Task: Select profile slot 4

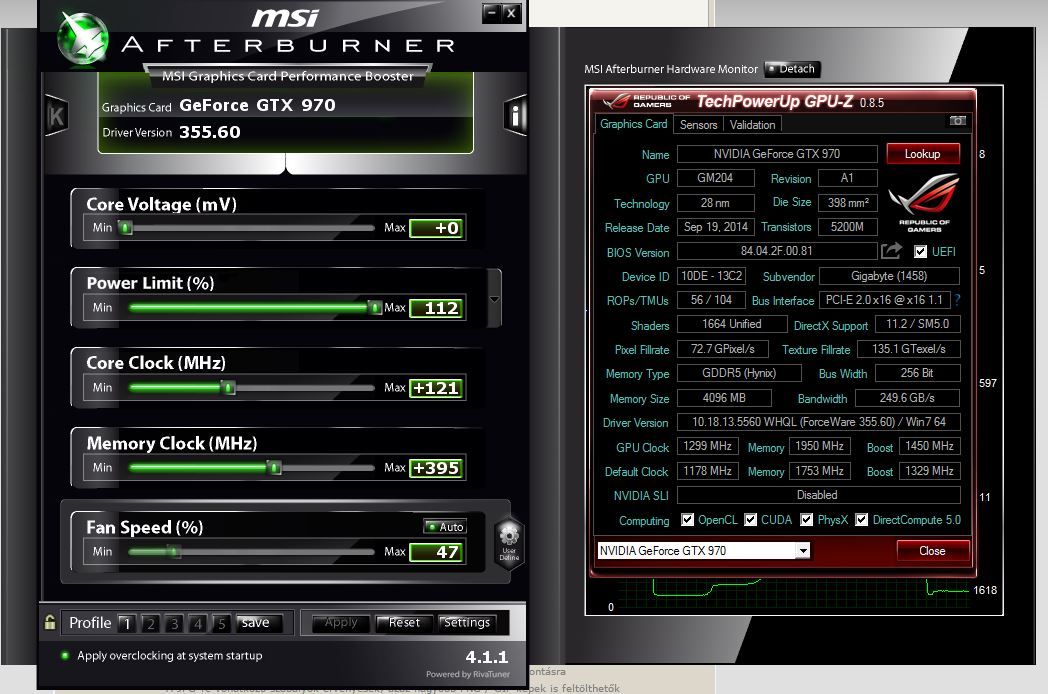Action: coord(197,623)
